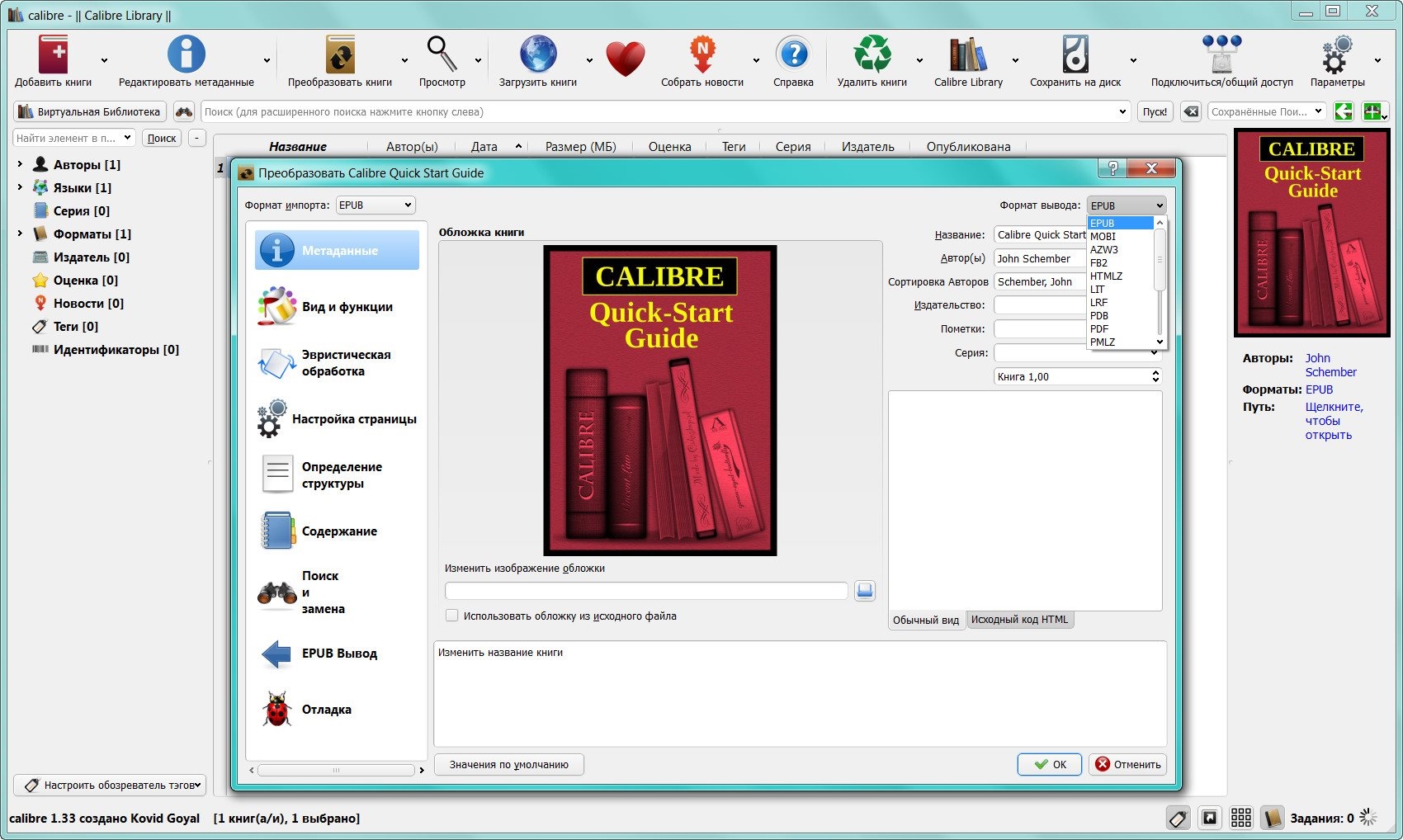This screenshot has height=840, width=1403.
Task: Click the series index Книга 1,00 stepper
Action: coord(1155,376)
